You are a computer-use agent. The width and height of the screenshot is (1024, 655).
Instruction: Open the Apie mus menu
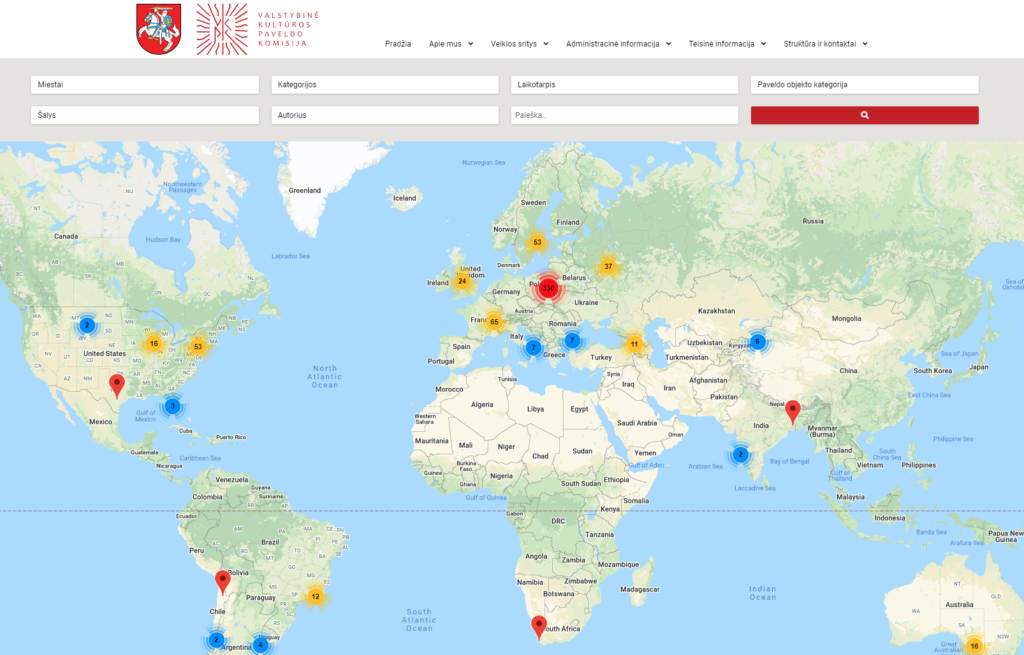tap(451, 44)
